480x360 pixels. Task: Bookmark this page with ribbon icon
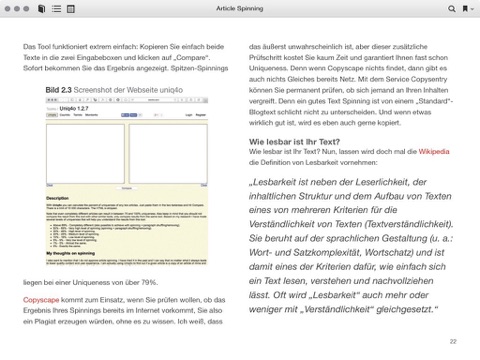(x=465, y=9)
